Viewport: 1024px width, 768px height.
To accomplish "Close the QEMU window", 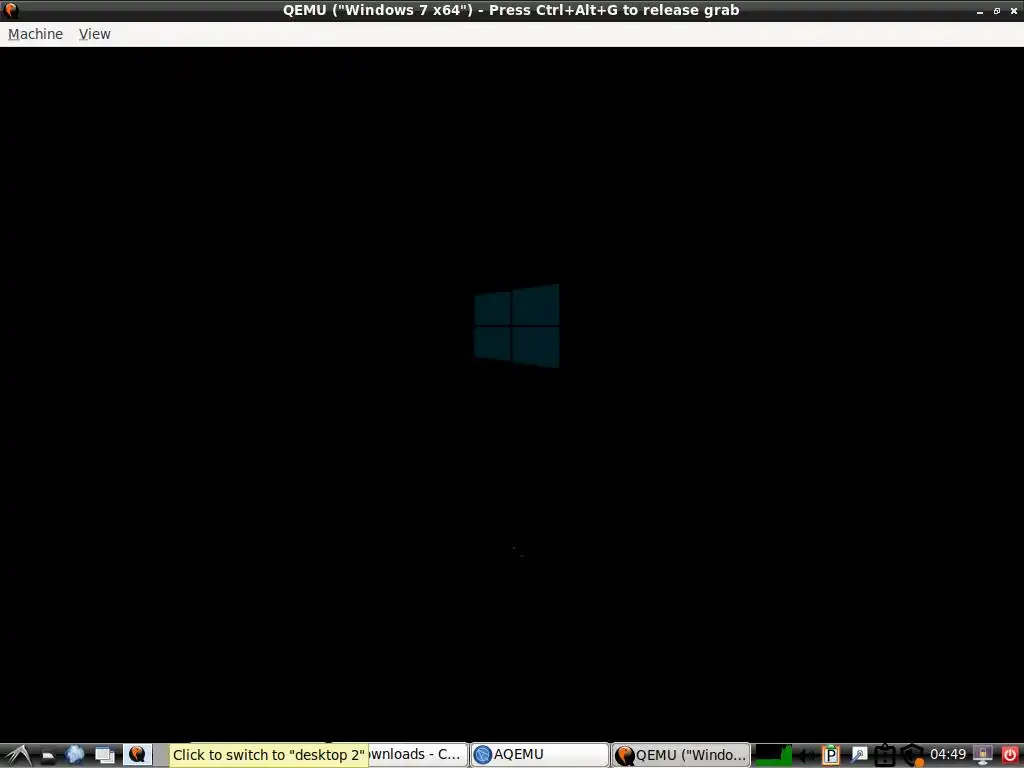I will pos(1014,11).
